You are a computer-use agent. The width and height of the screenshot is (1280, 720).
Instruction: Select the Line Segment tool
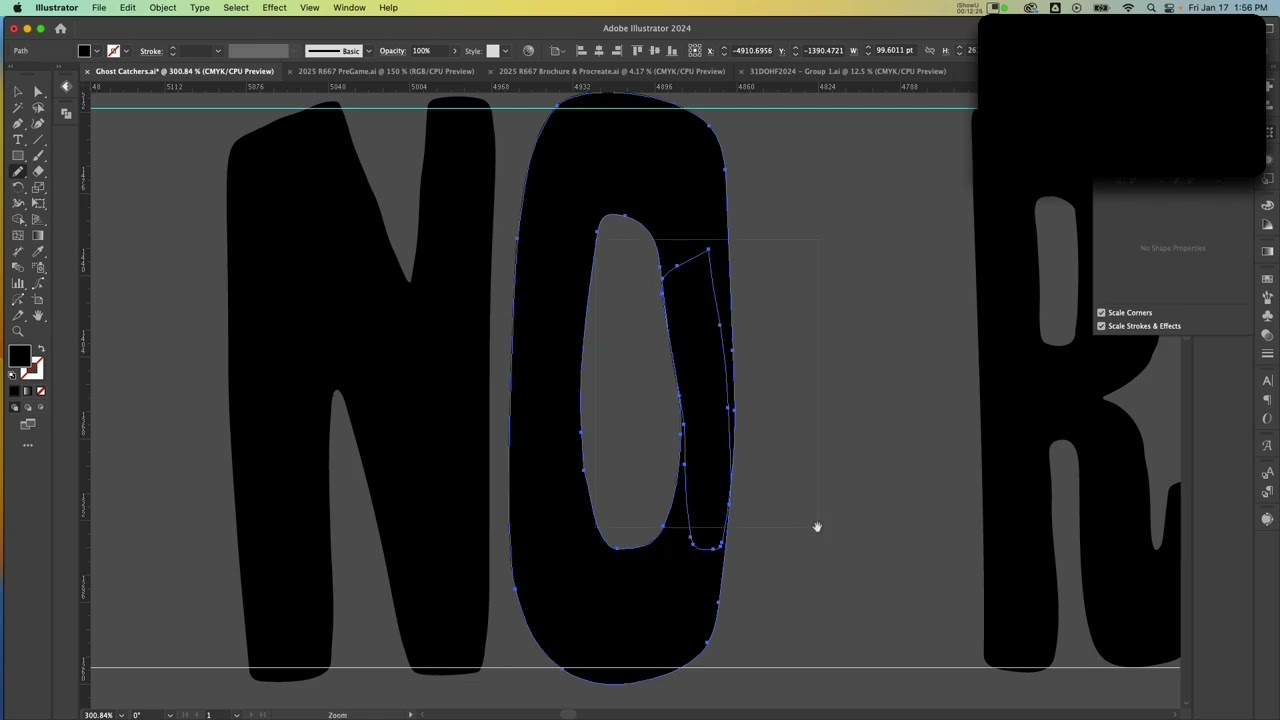[x=38, y=139]
